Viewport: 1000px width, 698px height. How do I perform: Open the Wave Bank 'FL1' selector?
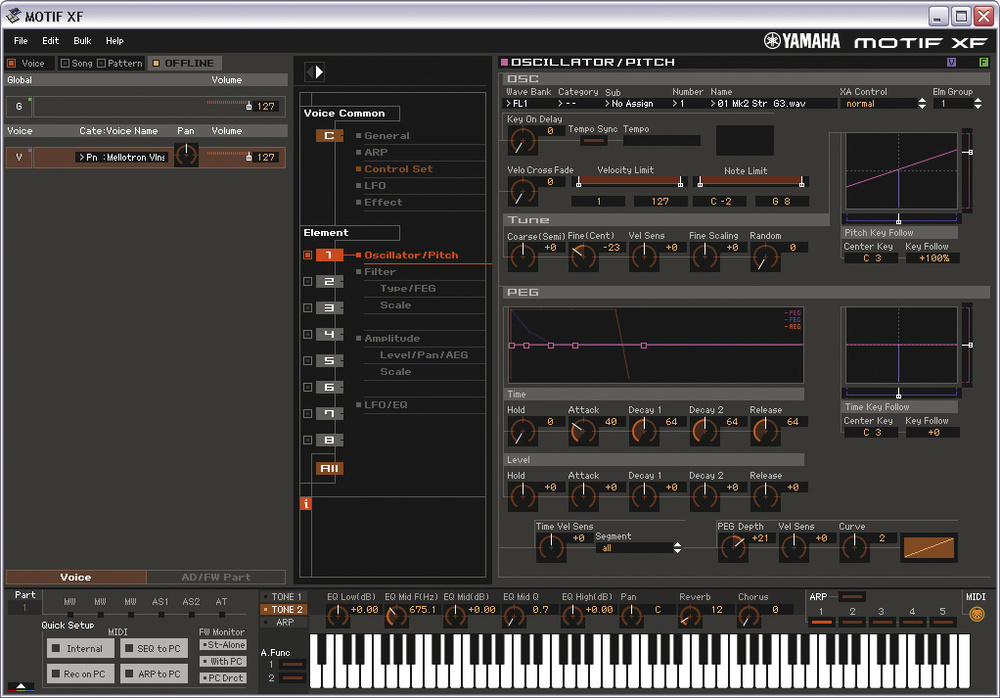(x=529, y=103)
